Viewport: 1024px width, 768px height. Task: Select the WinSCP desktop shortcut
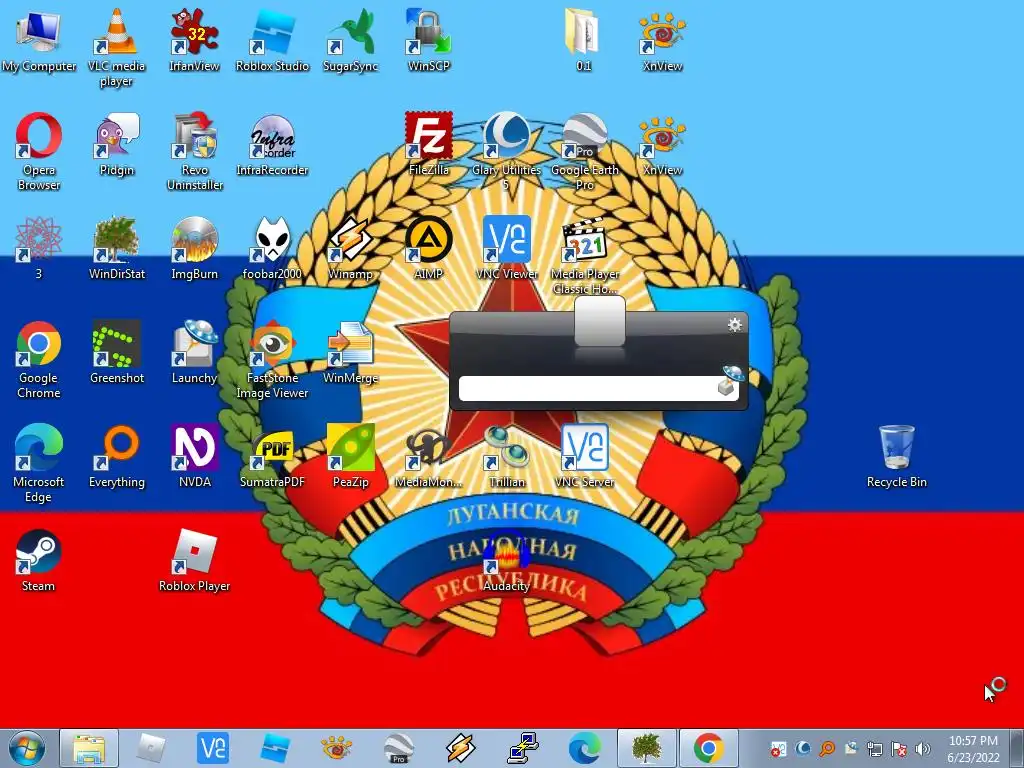coord(428,40)
